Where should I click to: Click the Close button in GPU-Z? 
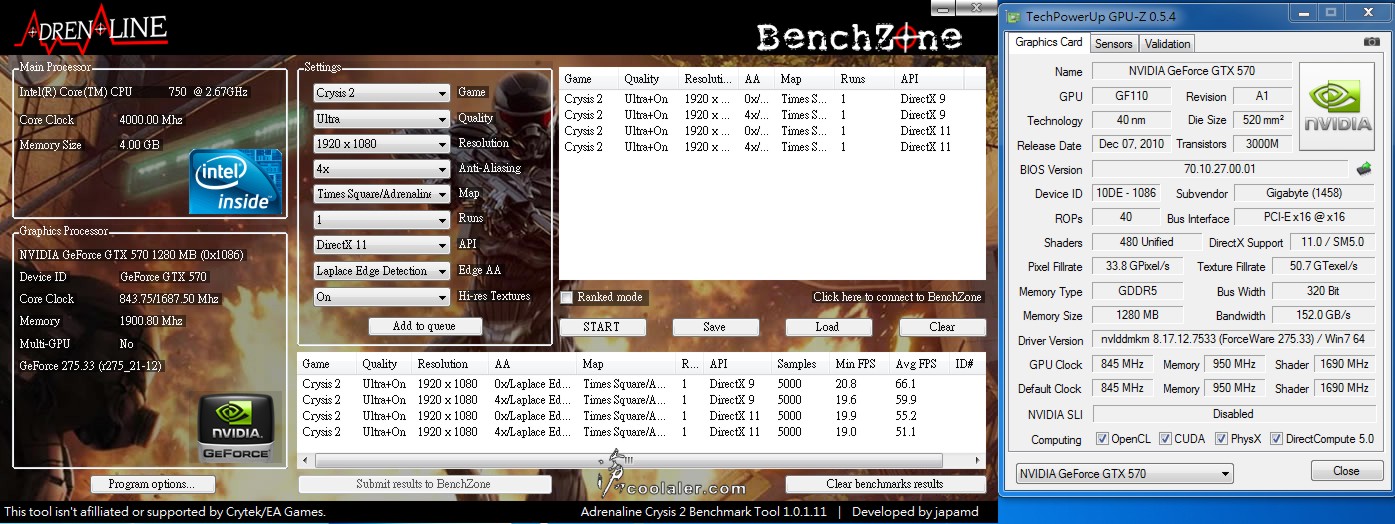click(1346, 471)
